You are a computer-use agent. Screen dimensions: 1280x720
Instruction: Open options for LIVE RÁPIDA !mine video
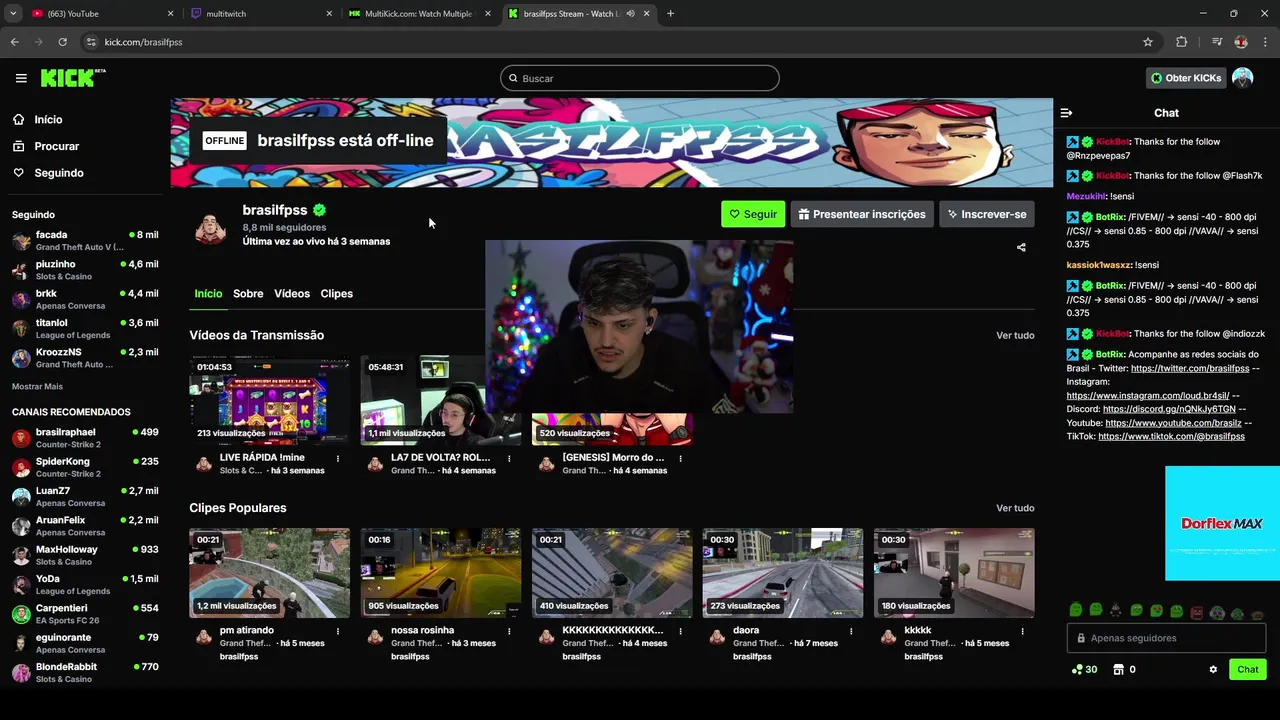(x=338, y=458)
